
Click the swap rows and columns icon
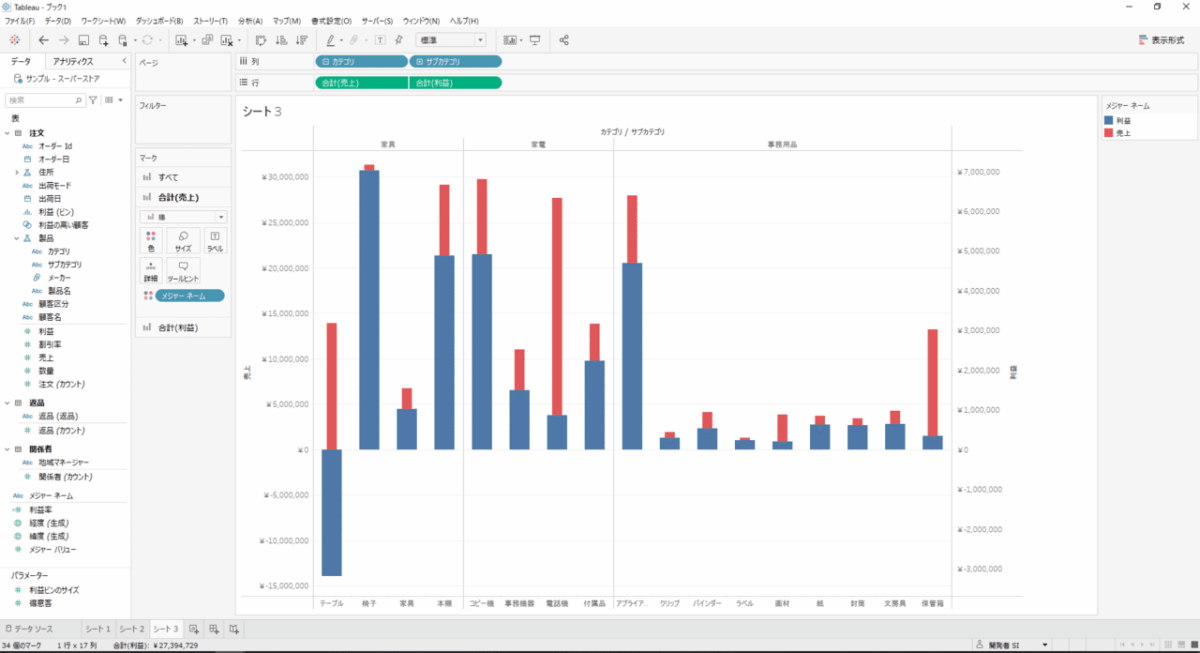(260, 40)
